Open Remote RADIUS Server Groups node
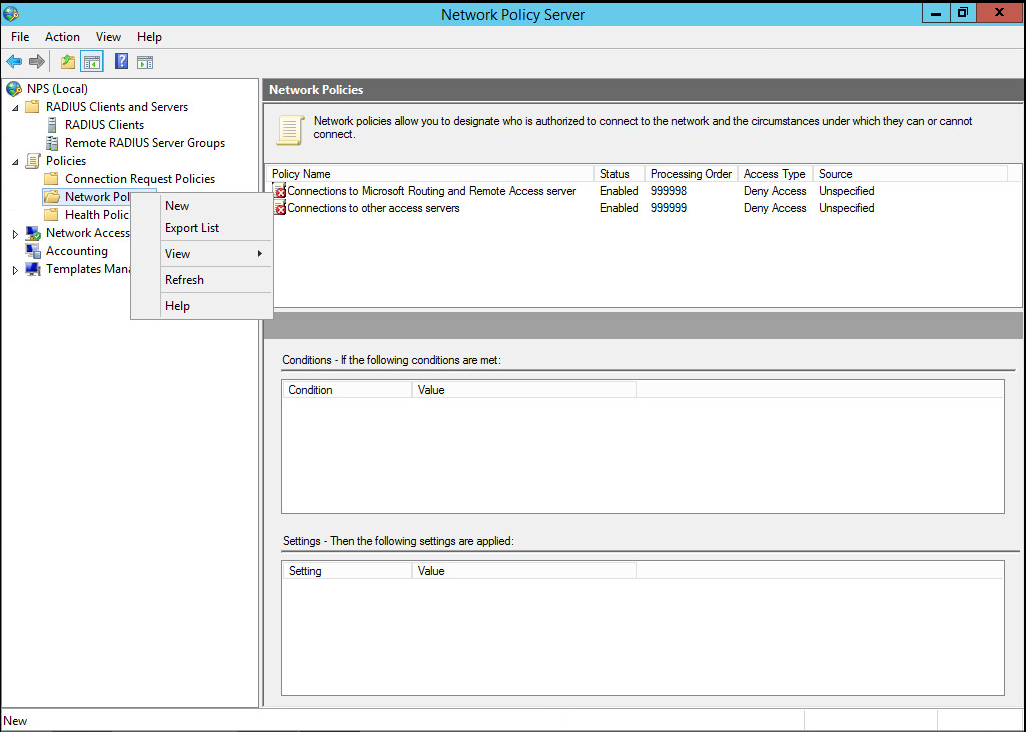Viewport: 1026px width, 732px height. point(144,143)
